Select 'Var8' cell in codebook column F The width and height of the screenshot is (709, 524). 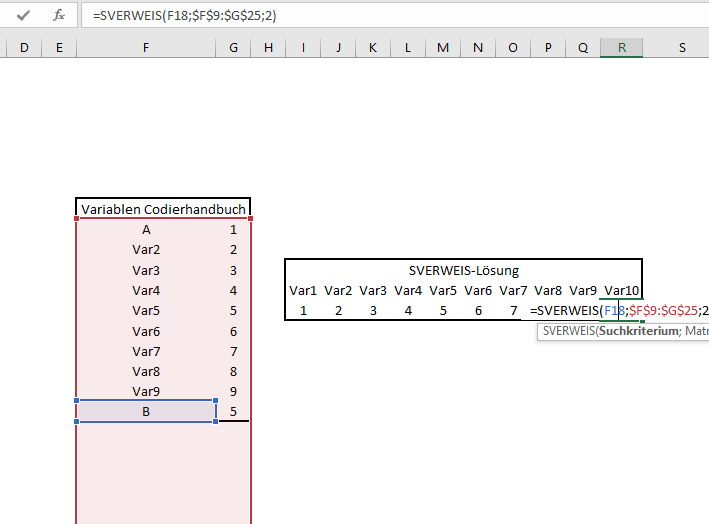pos(146,372)
